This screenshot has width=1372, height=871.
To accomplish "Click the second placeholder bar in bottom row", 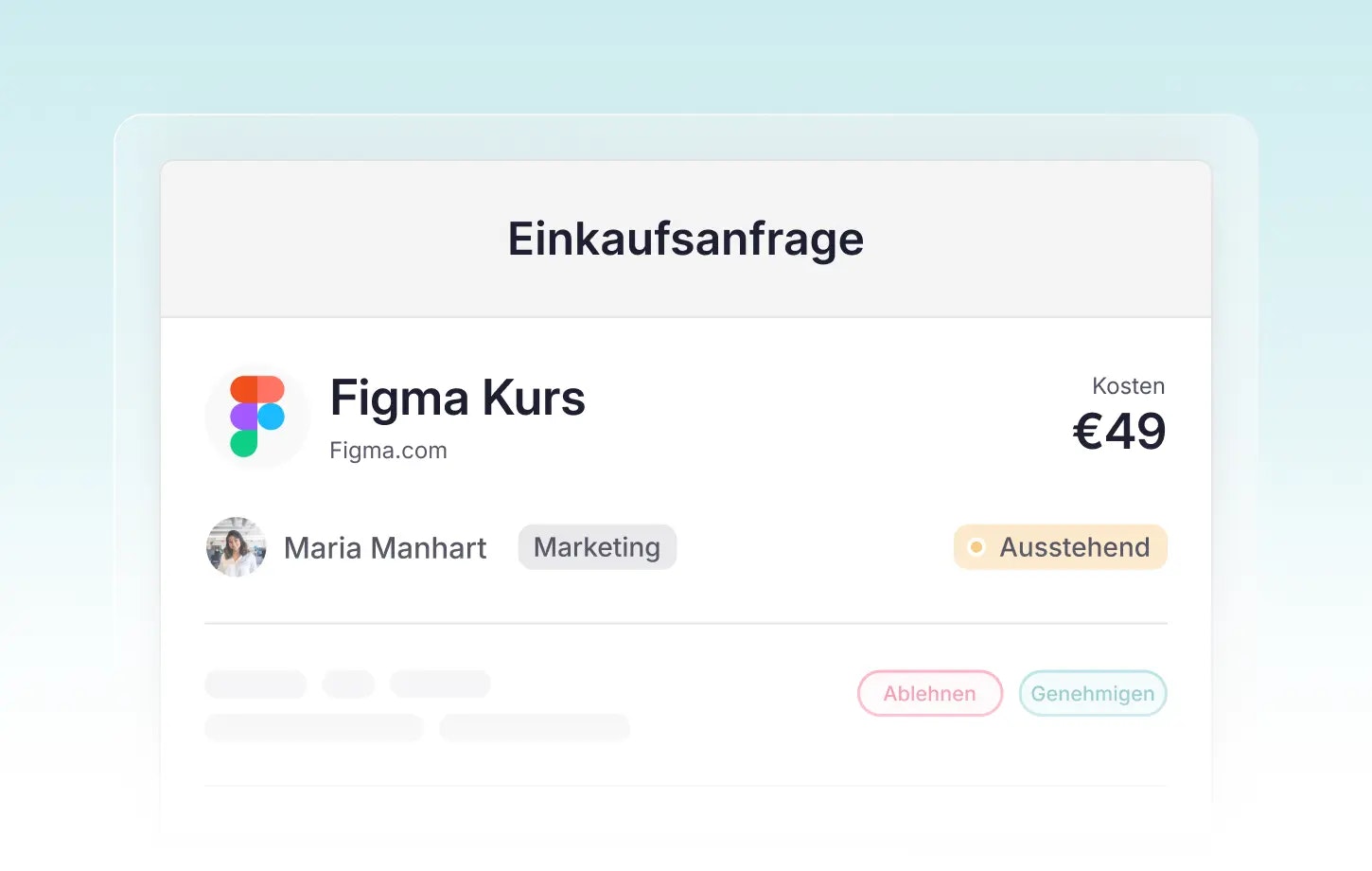I will 535,727.
